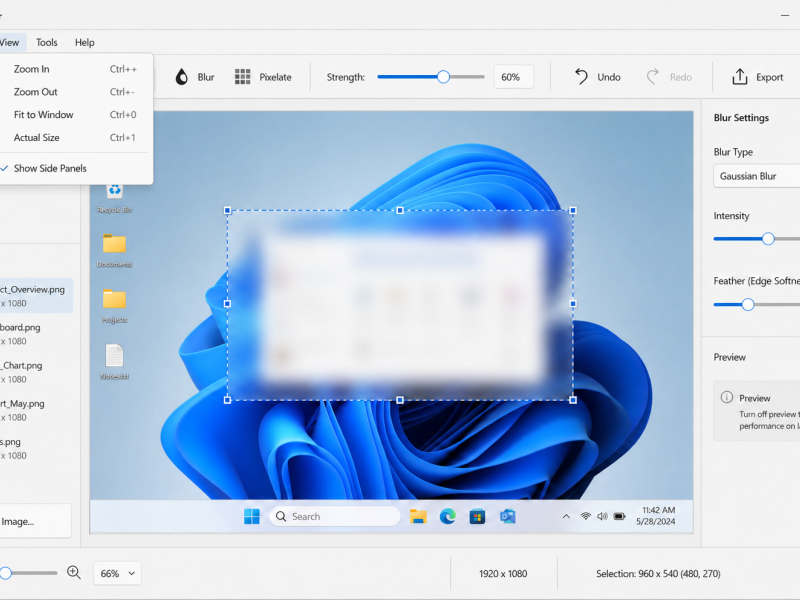Click the Undo button label

tap(609, 77)
